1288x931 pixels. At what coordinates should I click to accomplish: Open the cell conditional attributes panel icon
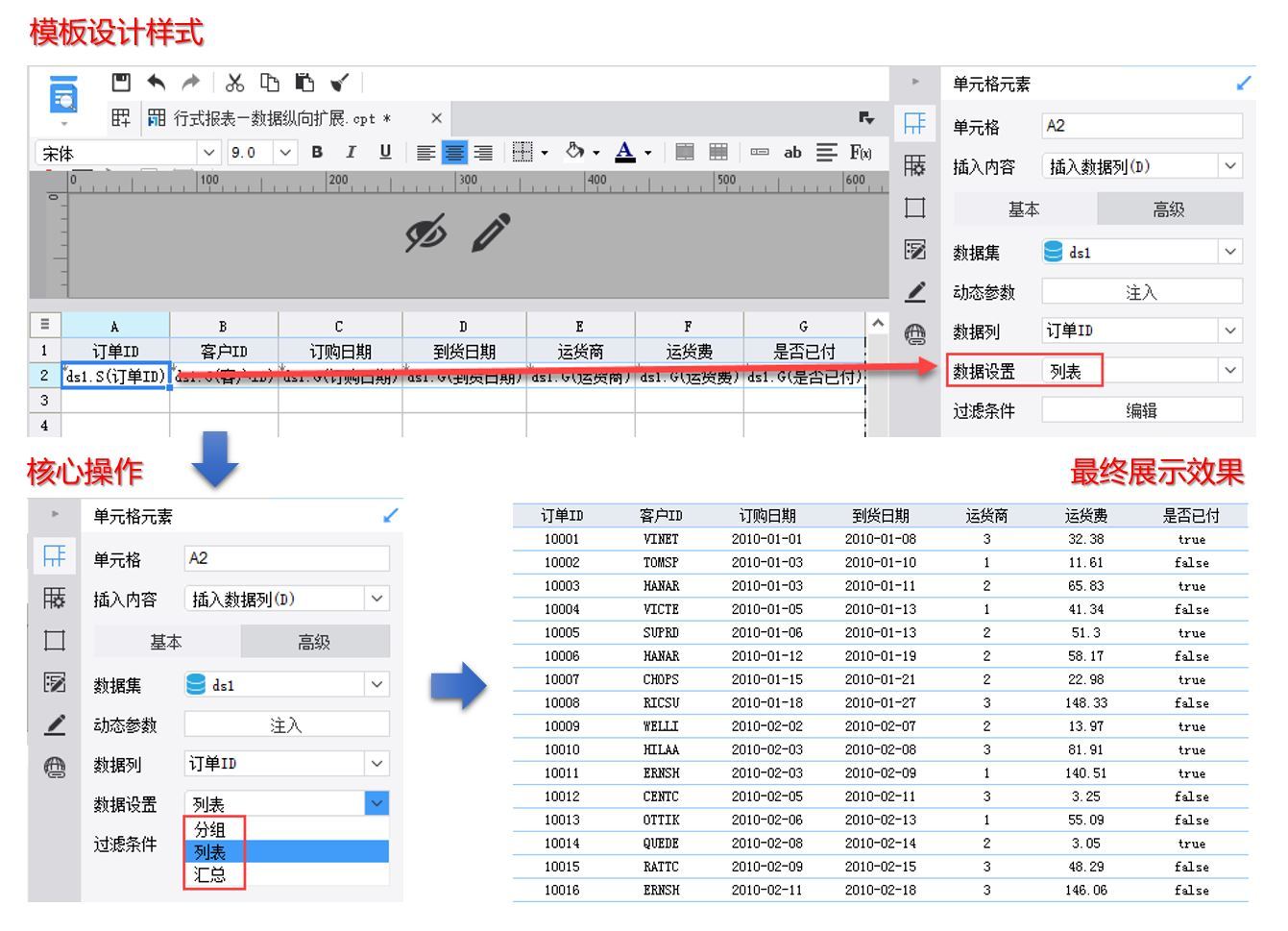pyautogui.click(x=916, y=251)
